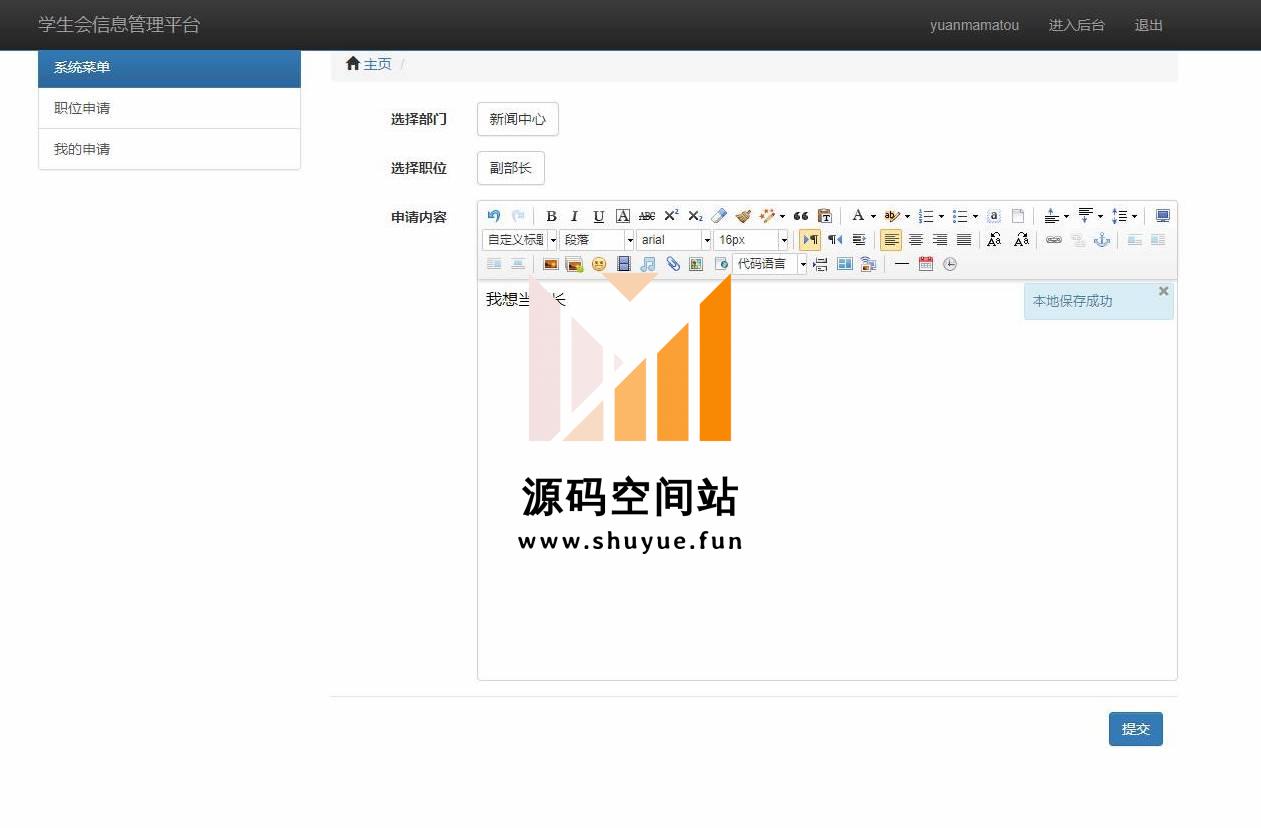Image resolution: width=1261 pixels, height=828 pixels.
Task: Insert a hyperlink
Action: 1054,240
